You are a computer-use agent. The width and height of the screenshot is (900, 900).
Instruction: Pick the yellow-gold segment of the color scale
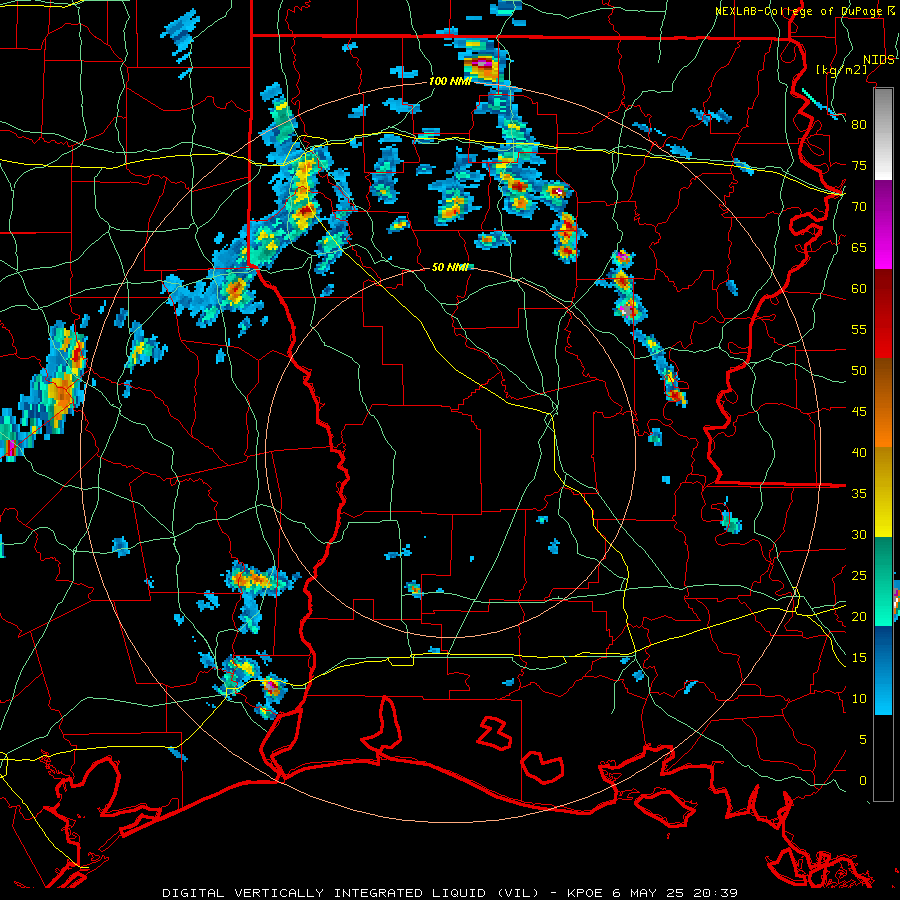883,492
